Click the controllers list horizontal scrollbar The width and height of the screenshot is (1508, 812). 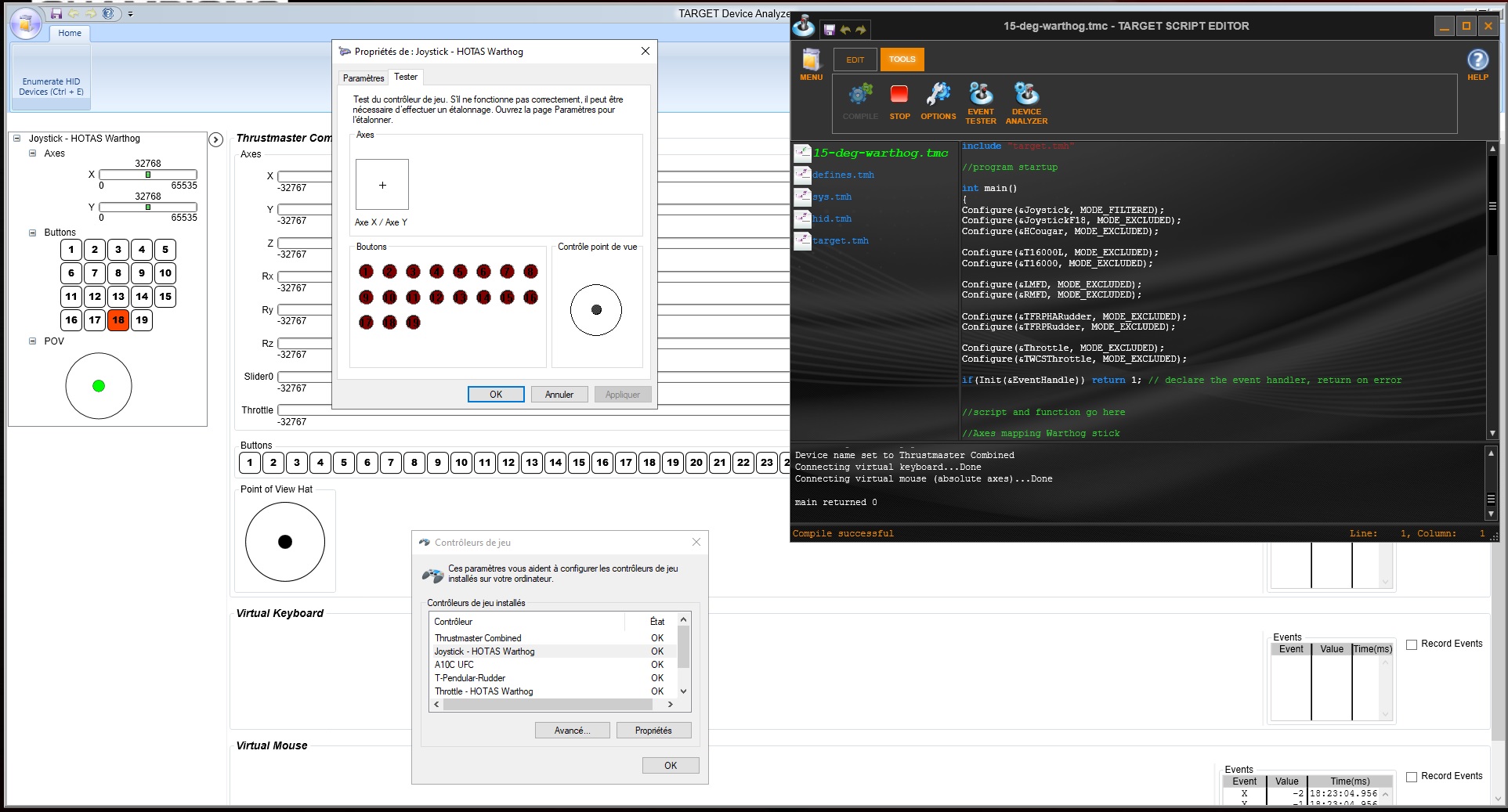point(553,705)
